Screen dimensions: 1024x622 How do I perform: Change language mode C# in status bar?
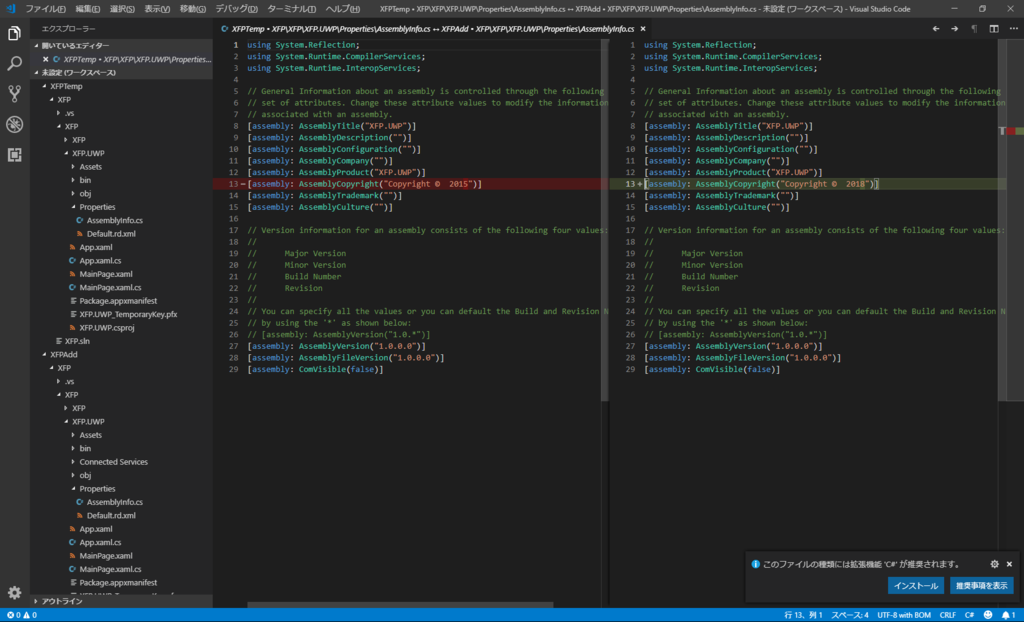coord(969,615)
